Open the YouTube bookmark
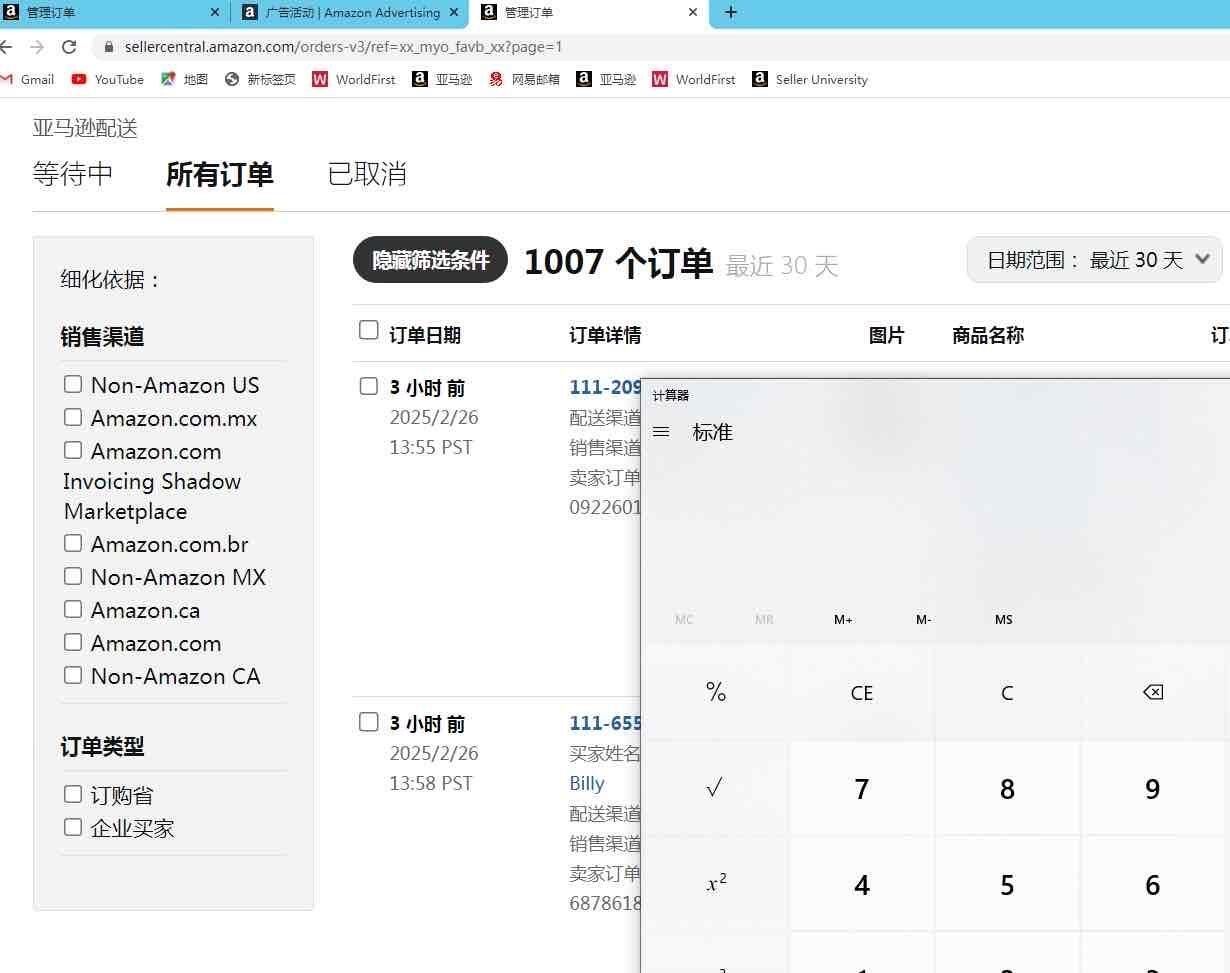Screen dimensions: 1230x973 (x=108, y=79)
